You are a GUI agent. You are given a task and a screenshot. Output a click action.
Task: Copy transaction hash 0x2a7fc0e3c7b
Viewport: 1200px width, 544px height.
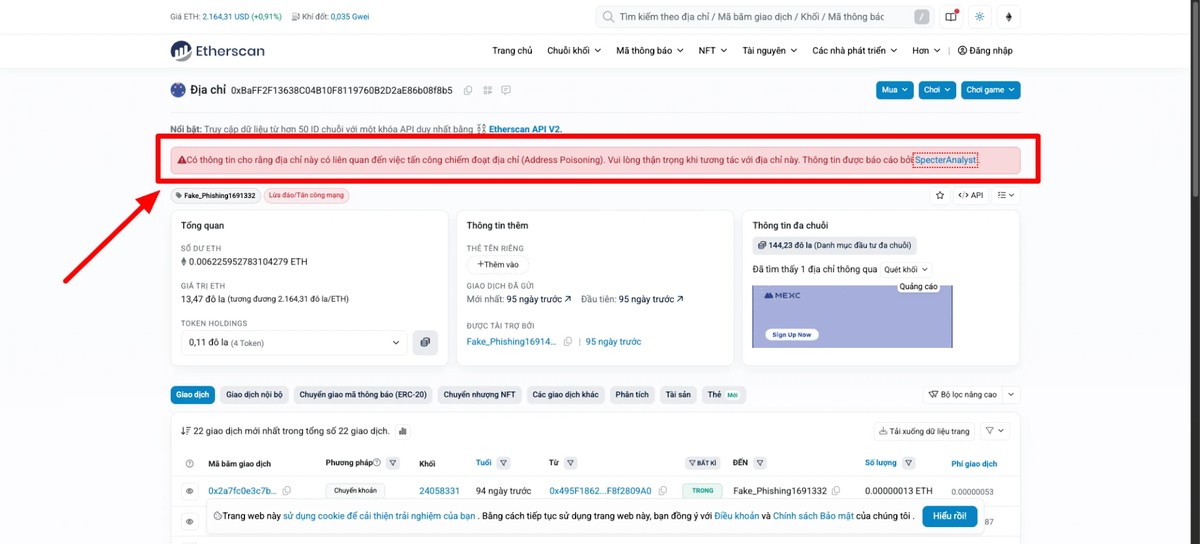287,491
